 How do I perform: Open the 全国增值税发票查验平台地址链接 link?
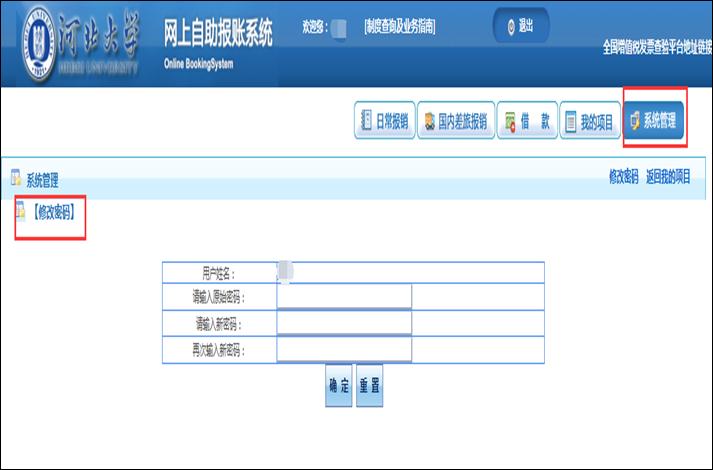[x=657, y=47]
